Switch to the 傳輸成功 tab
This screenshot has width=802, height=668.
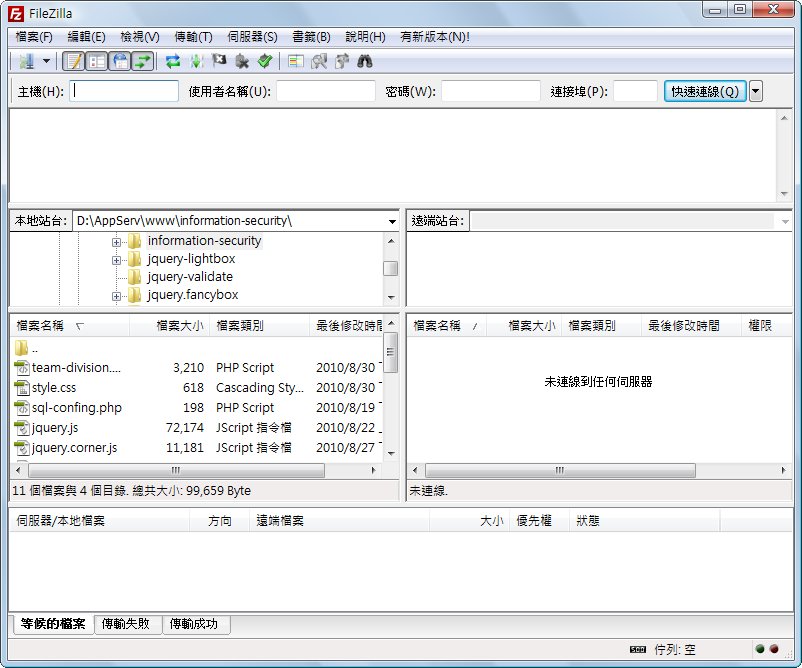tap(196, 624)
